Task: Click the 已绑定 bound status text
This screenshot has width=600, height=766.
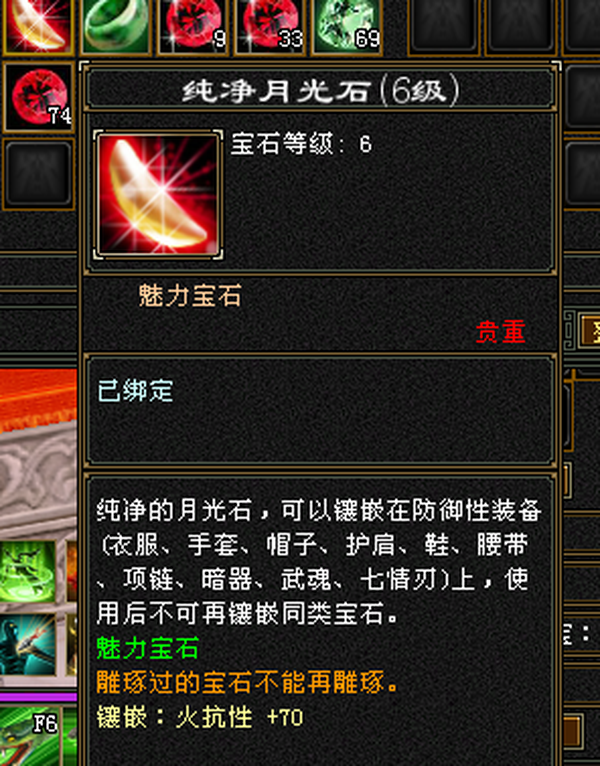Action: click(x=135, y=391)
